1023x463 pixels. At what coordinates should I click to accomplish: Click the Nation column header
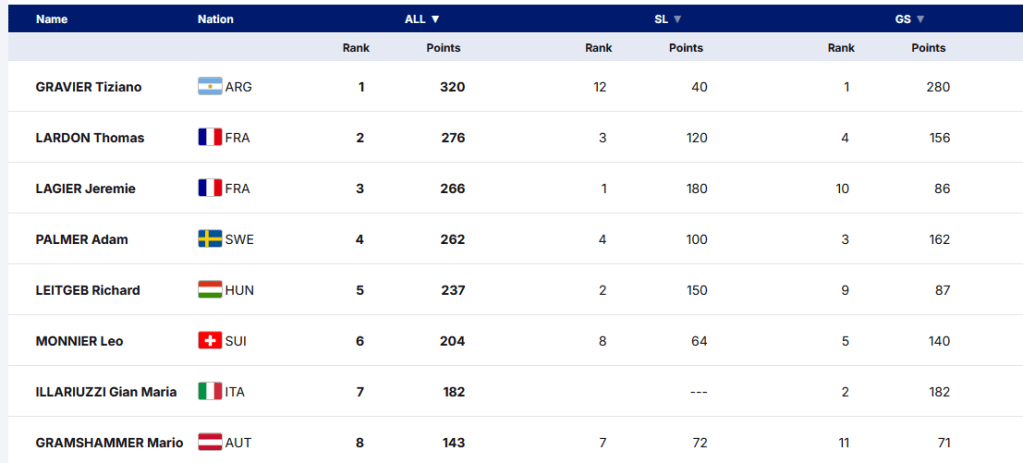pyautogui.click(x=215, y=19)
